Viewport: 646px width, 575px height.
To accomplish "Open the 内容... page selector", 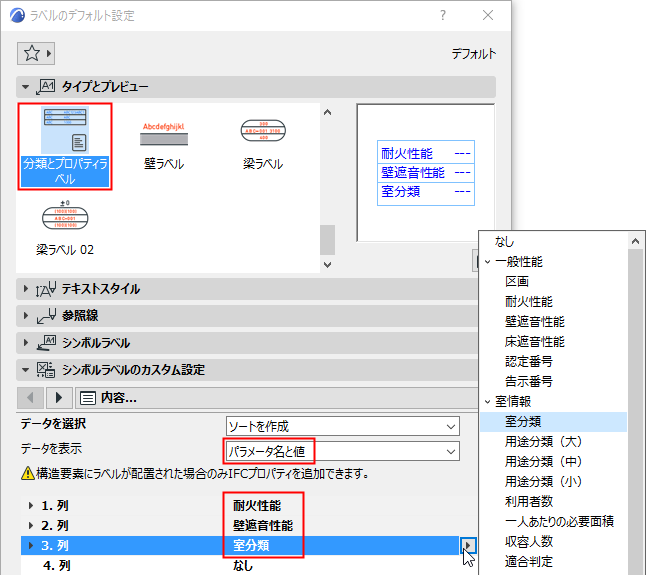I will point(276,397).
